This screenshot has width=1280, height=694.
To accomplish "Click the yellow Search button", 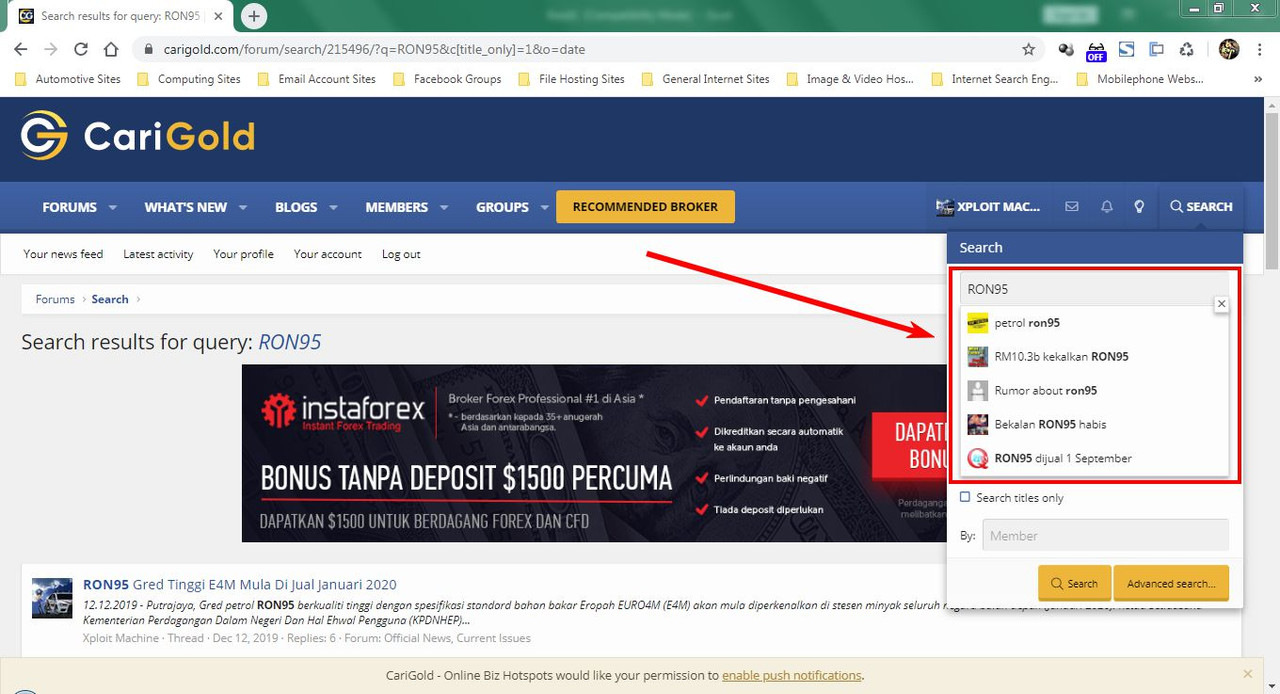I will point(1074,583).
